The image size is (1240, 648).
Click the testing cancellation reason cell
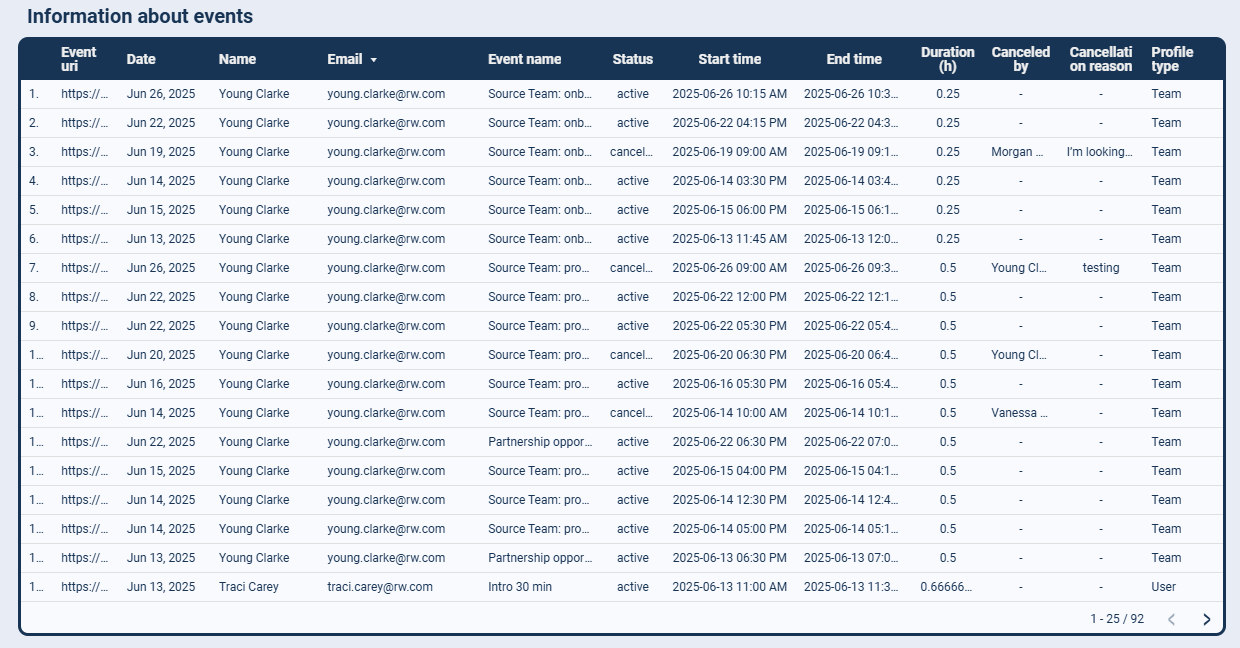(1100, 268)
